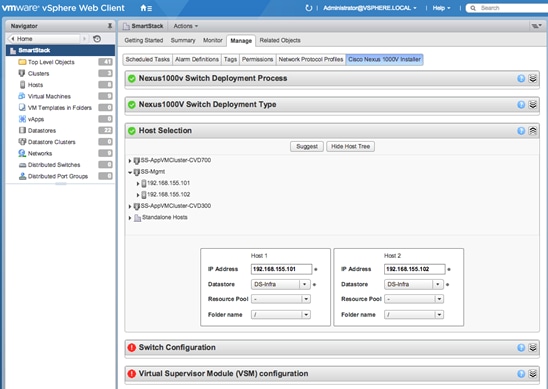Expand the VSM configuration section
This screenshot has width=548, height=389.
pos(533,374)
